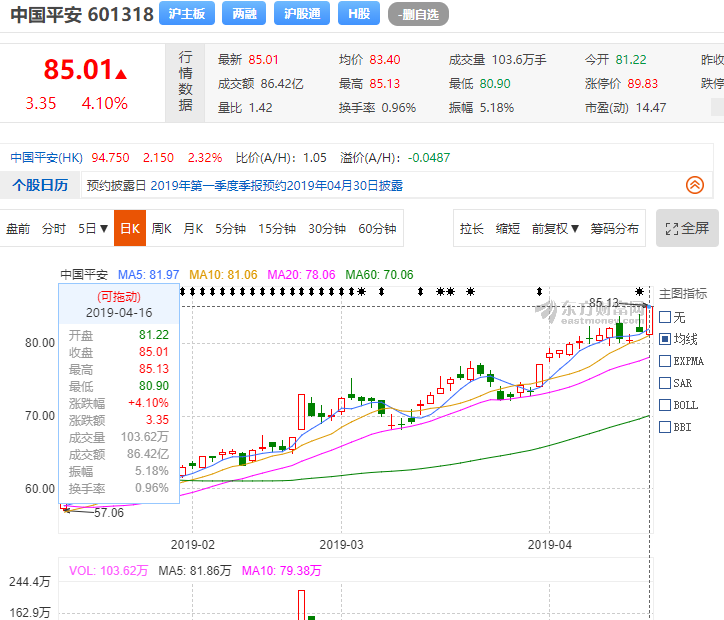Click the 2019-03 date axis label

(x=341, y=545)
